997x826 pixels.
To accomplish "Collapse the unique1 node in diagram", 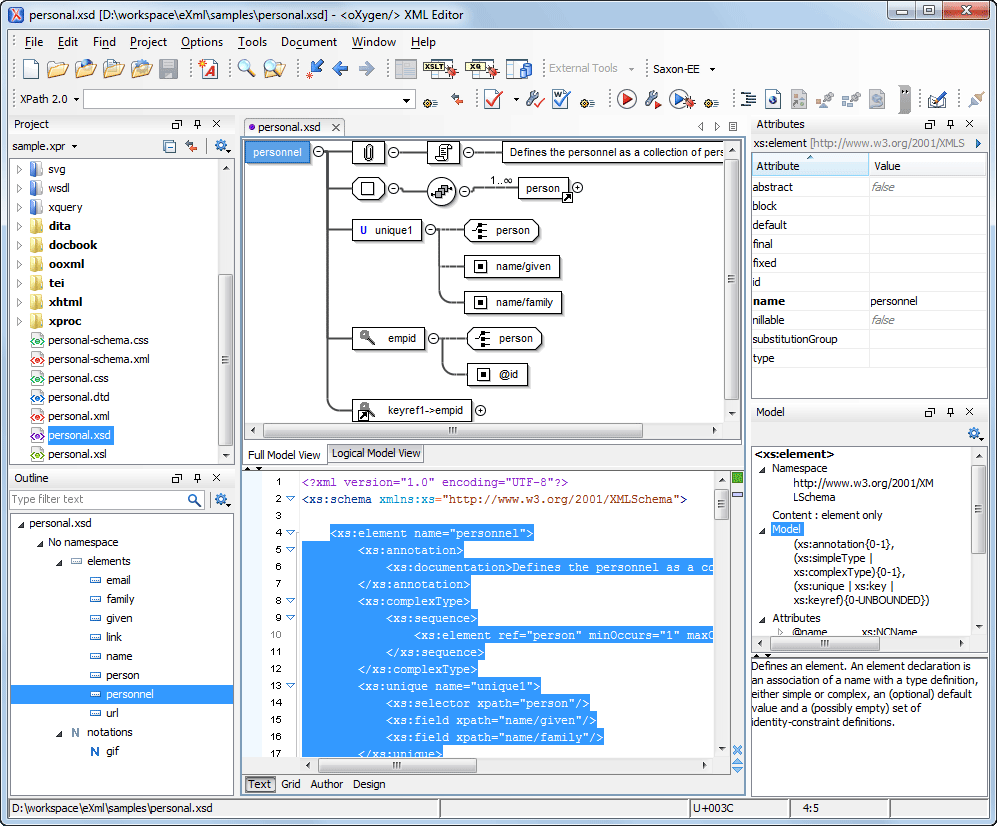I will click(x=431, y=230).
